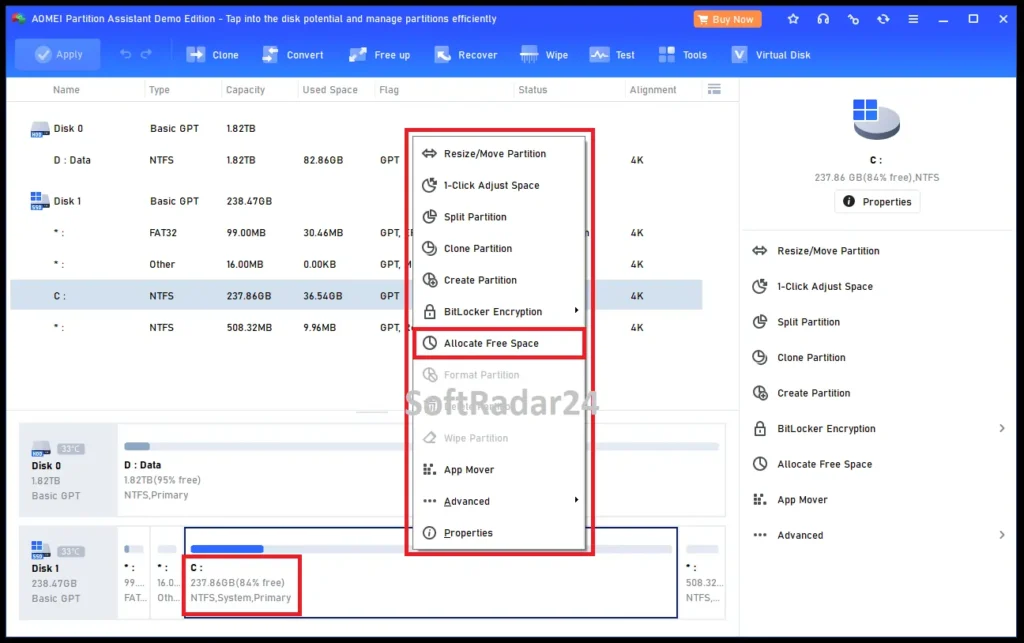
Task: Expand BitLocker Encryption submenu in context menu
Action: pos(499,311)
